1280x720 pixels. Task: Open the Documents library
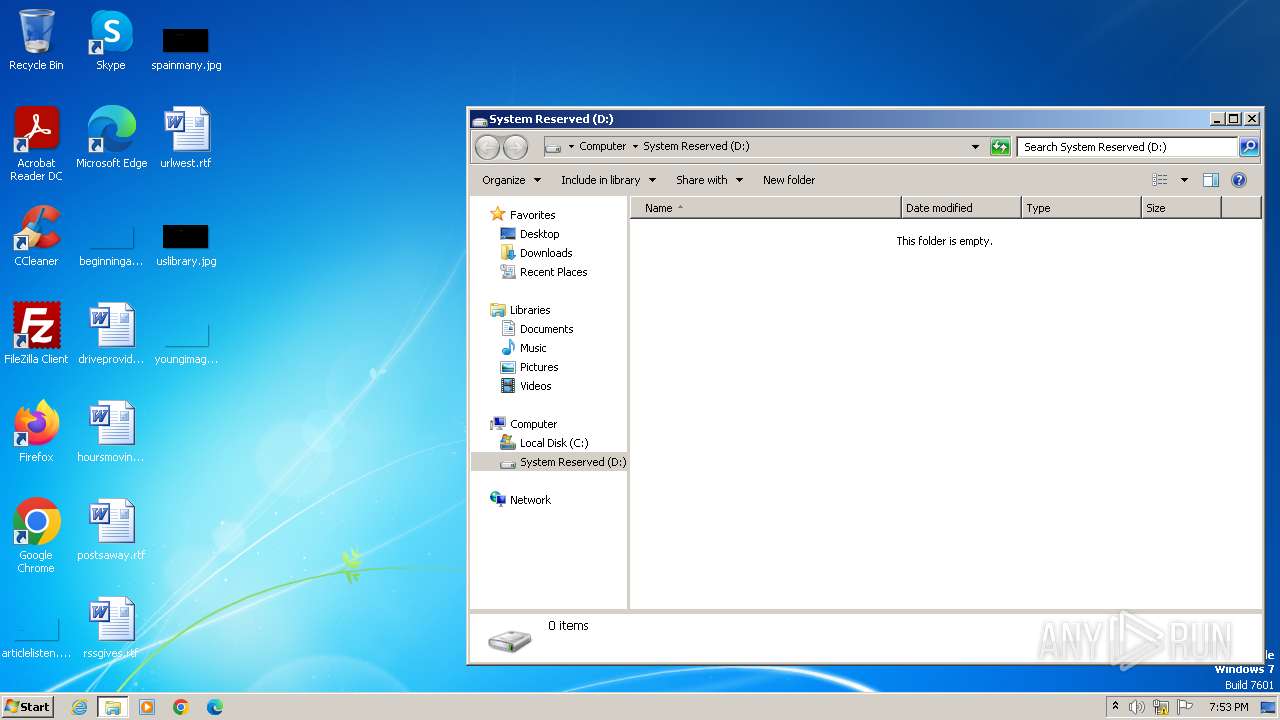click(x=546, y=329)
